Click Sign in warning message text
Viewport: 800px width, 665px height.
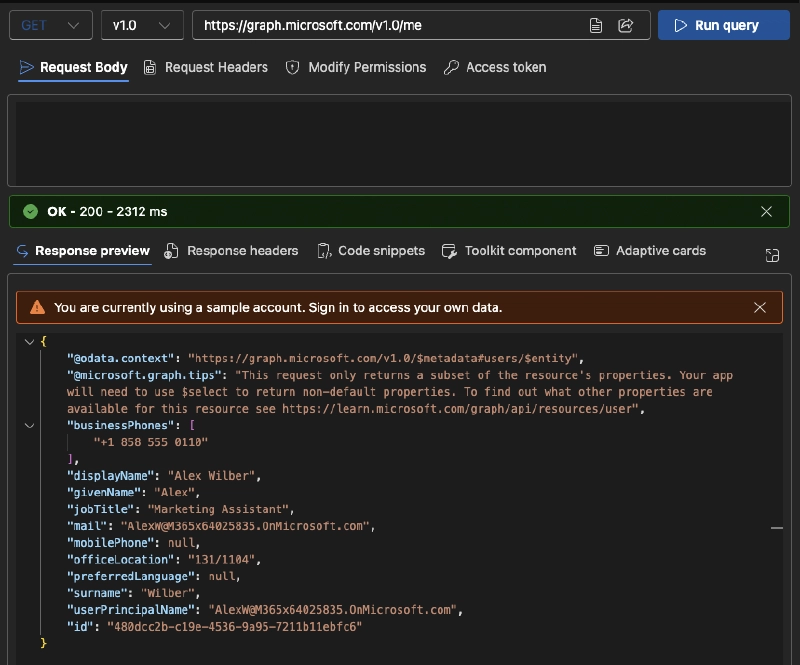278,308
